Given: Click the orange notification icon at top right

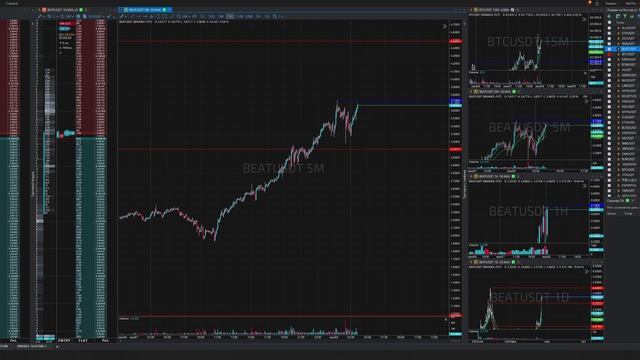Looking at the screenshot, I should point(590,2).
